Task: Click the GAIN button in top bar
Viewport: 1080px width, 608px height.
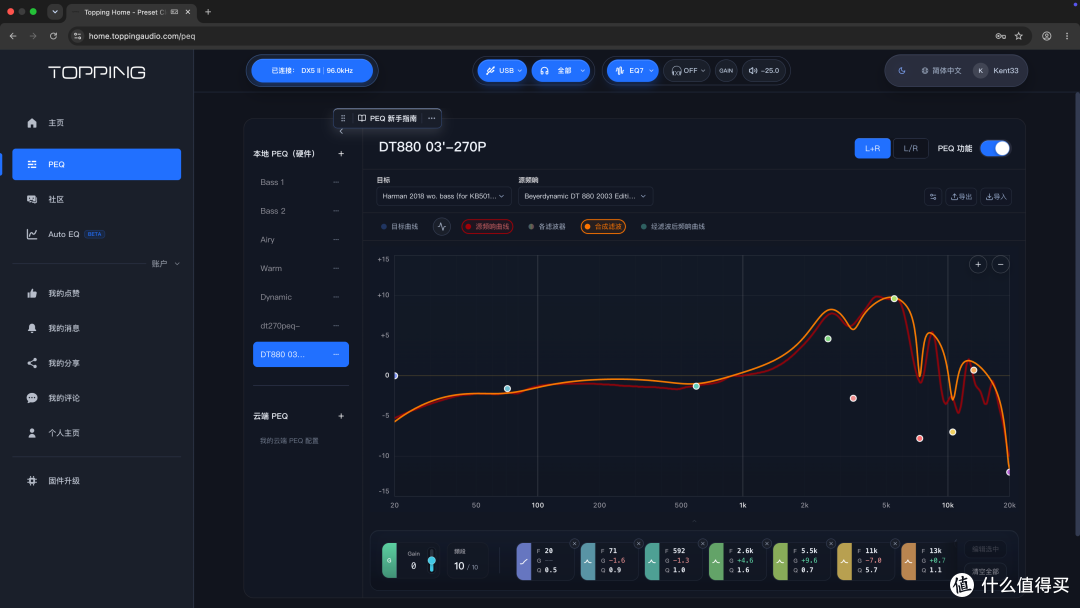Action: click(x=726, y=70)
